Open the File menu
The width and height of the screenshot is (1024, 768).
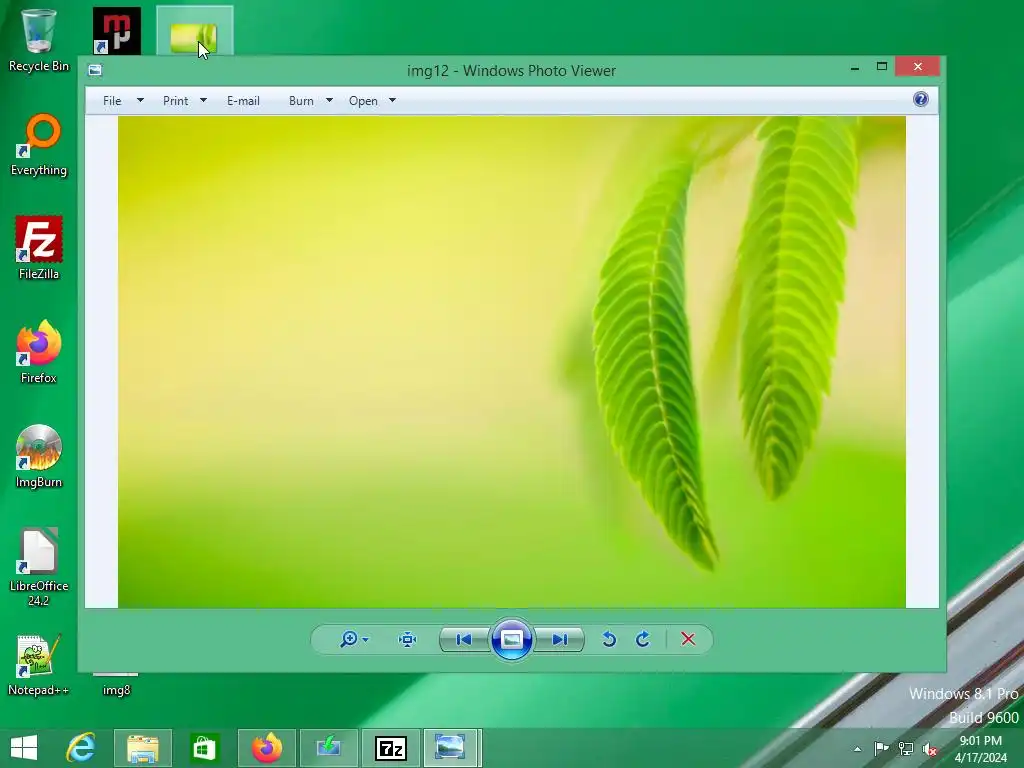(112, 101)
